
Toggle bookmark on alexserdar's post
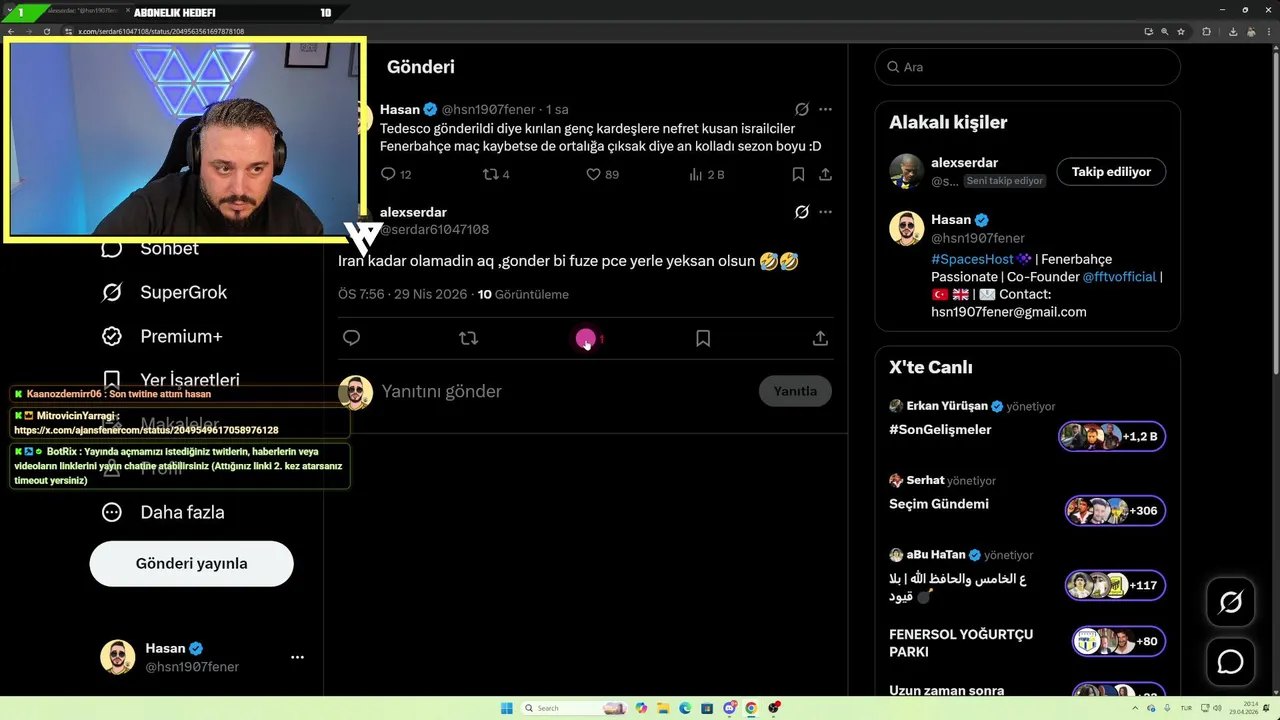tap(703, 338)
